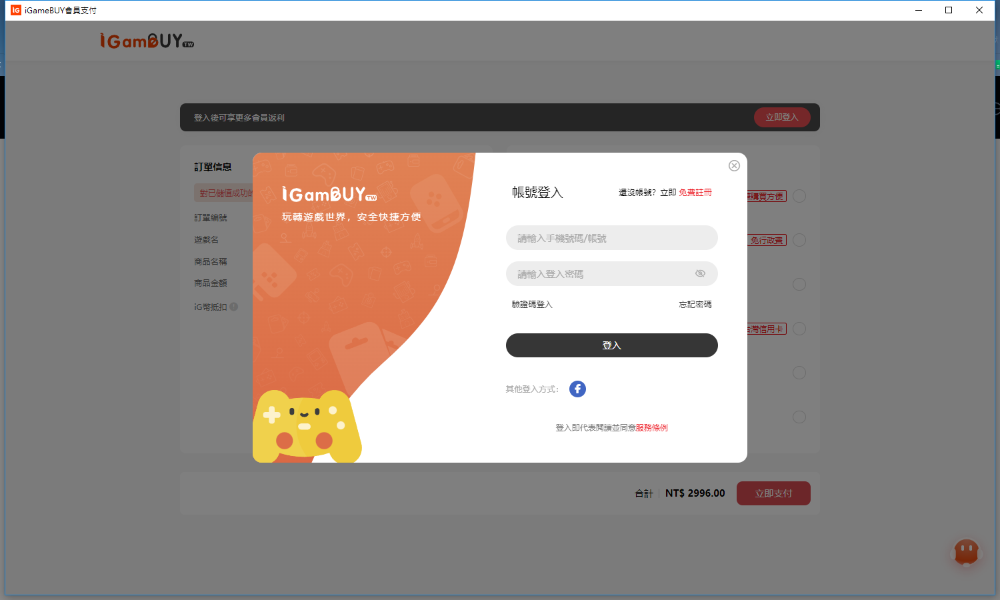Image resolution: width=1000 pixels, height=600 pixels.
Task: Close the iGameBUY會員支付 window
Action: (x=979, y=10)
